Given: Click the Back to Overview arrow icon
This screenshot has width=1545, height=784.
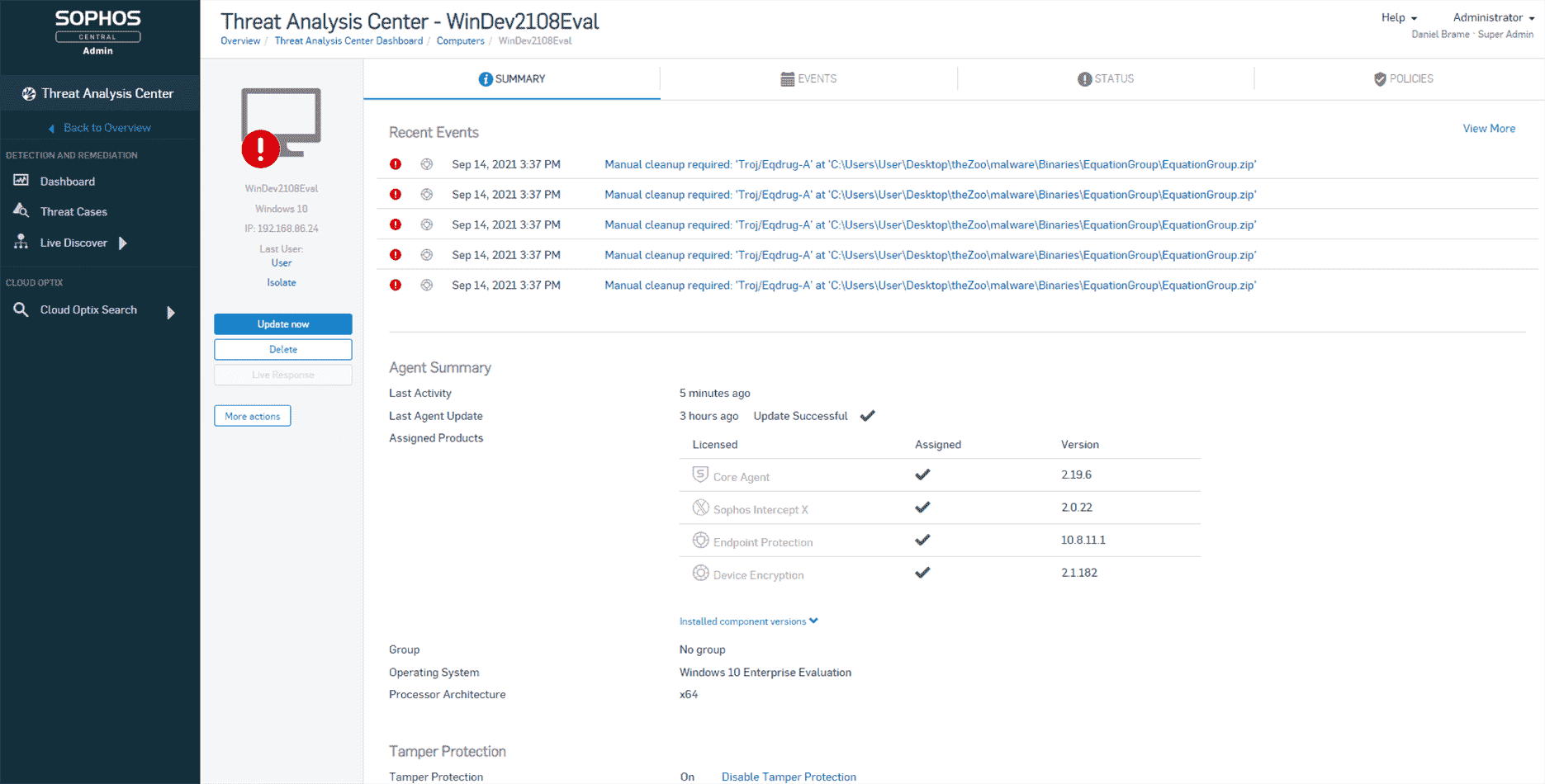Looking at the screenshot, I should pos(51,128).
